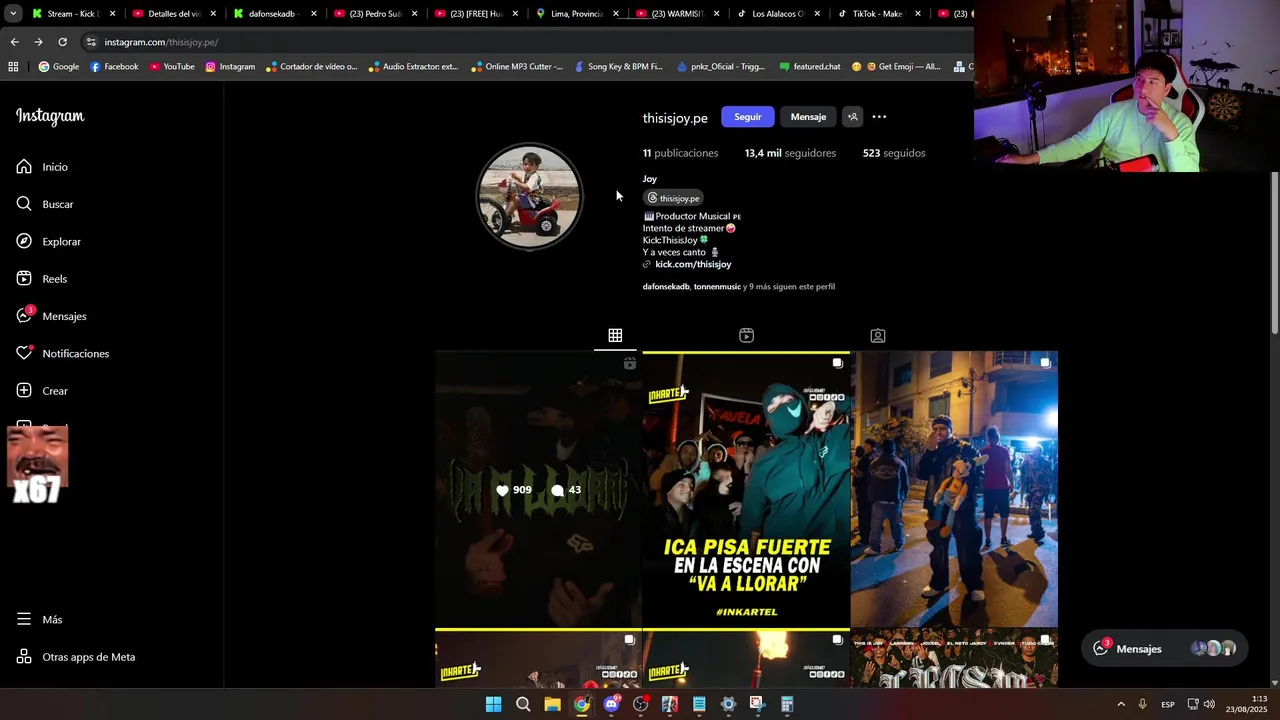Image resolution: width=1280 pixels, height=720 pixels.
Task: Switch to dafonsekadb browser tab
Action: click(x=274, y=14)
